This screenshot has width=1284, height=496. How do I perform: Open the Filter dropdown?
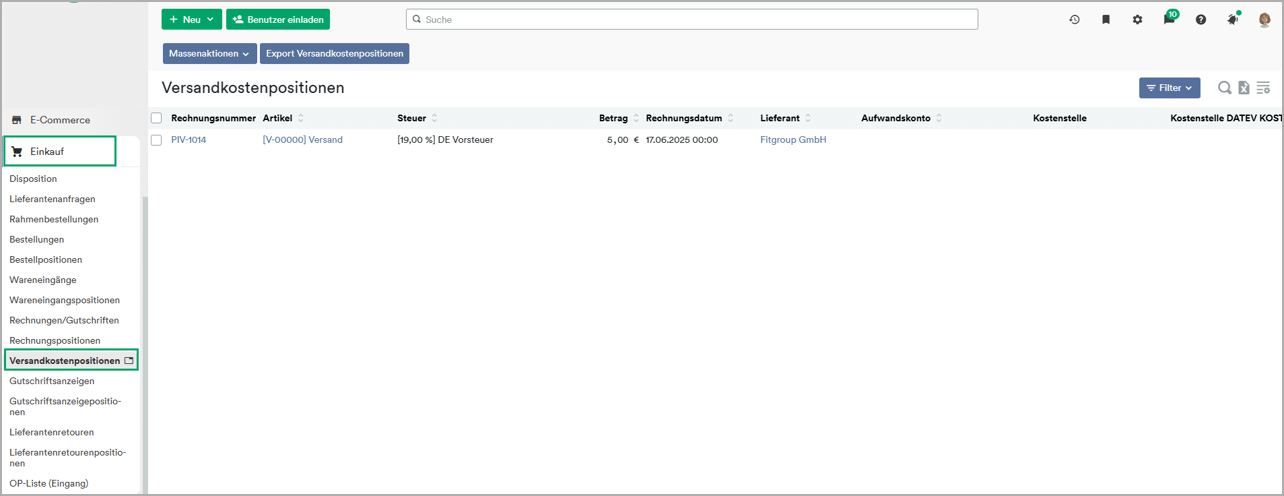pos(1169,88)
